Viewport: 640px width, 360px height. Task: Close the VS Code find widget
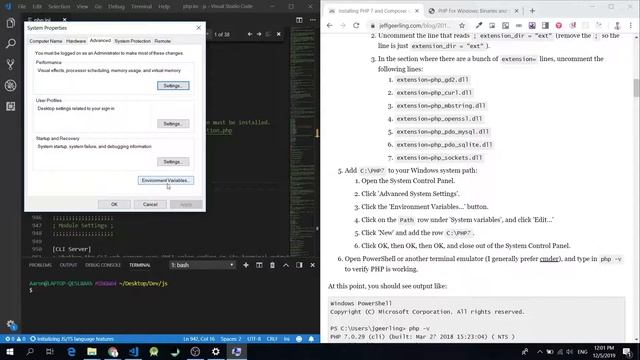(278, 34)
